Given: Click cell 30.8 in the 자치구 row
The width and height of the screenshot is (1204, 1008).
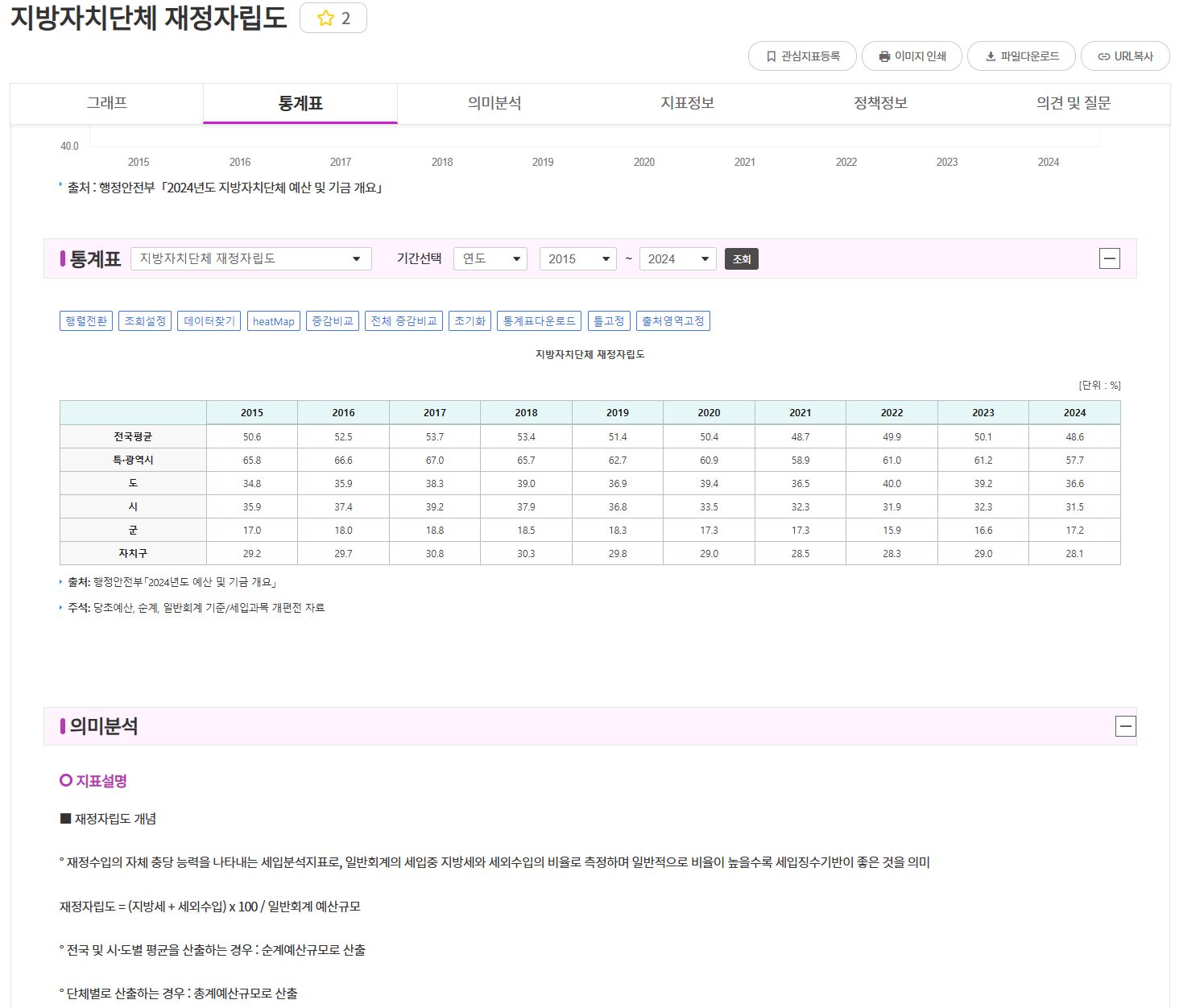Looking at the screenshot, I should coord(435,553).
